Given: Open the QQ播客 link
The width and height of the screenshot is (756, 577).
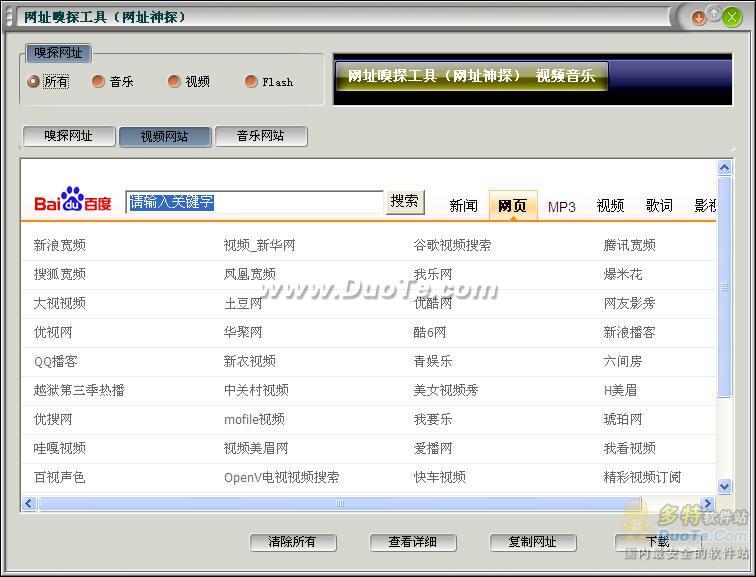Looking at the screenshot, I should click(56, 361).
